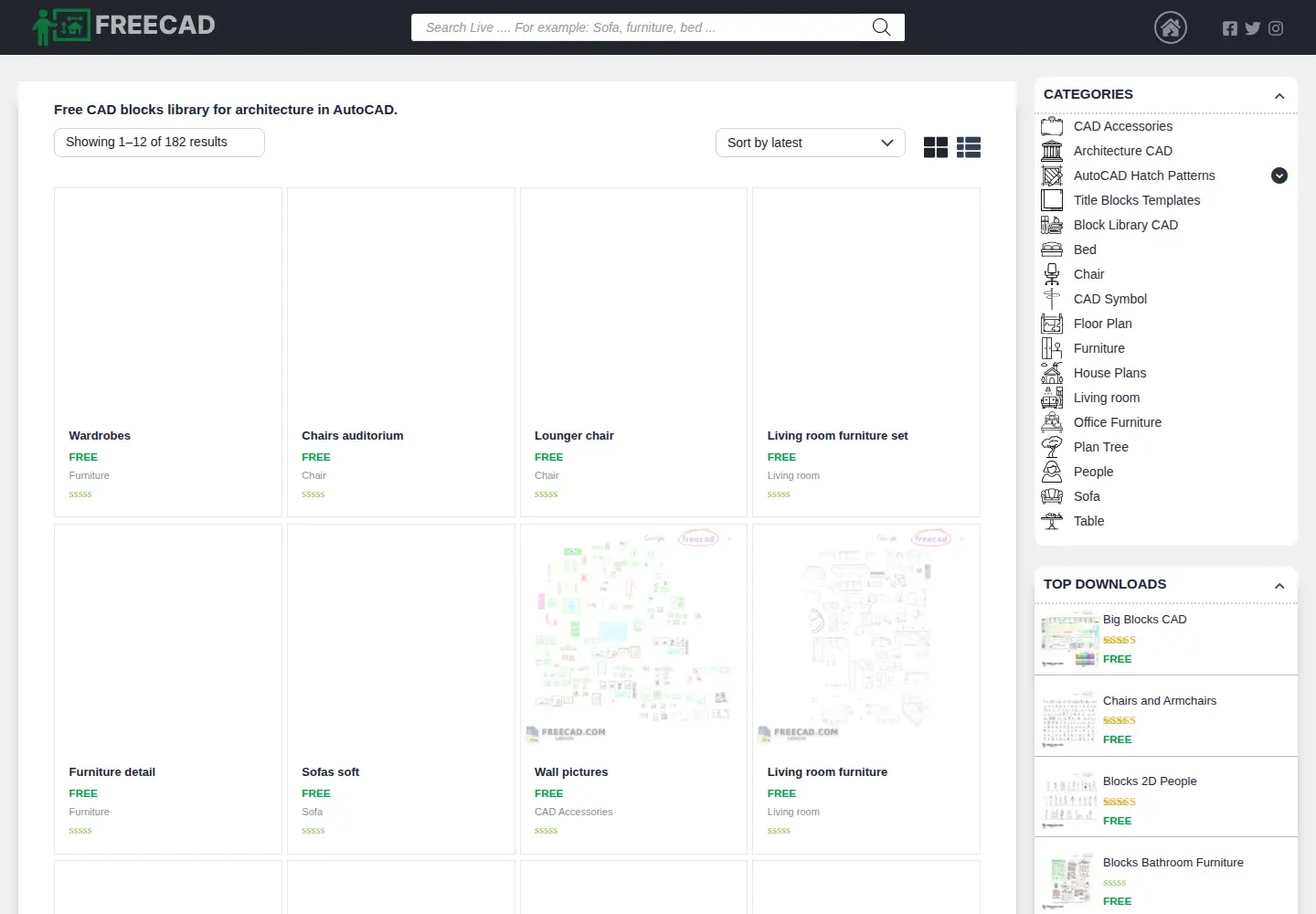The height and width of the screenshot is (914, 1316).
Task: Open the Facebook icon in header
Action: click(1230, 28)
